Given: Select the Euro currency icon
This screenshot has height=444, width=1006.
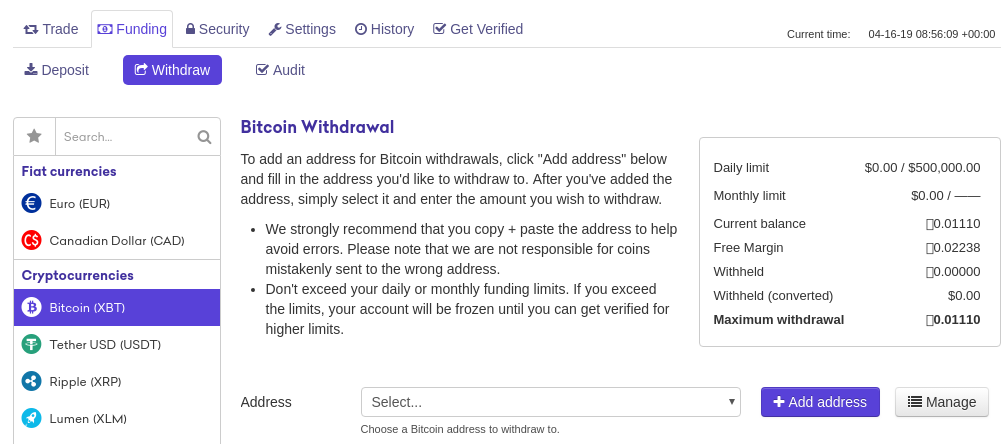Looking at the screenshot, I should pyautogui.click(x=31, y=203).
